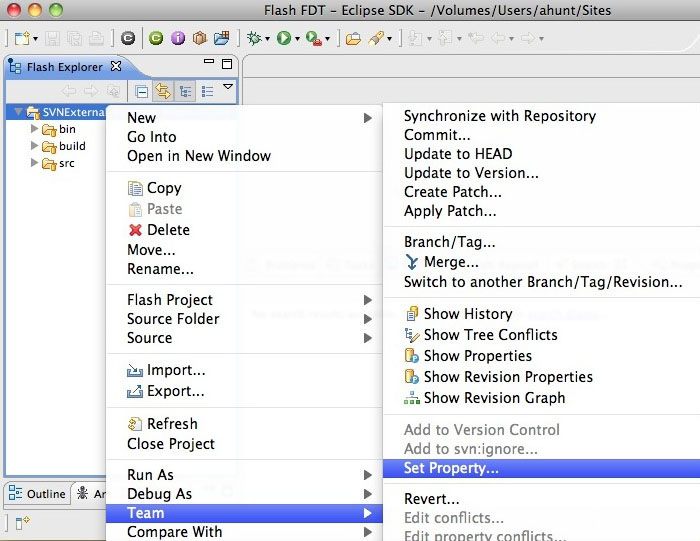Click the purple New Interface I icon
The height and width of the screenshot is (541, 700).
click(x=178, y=38)
